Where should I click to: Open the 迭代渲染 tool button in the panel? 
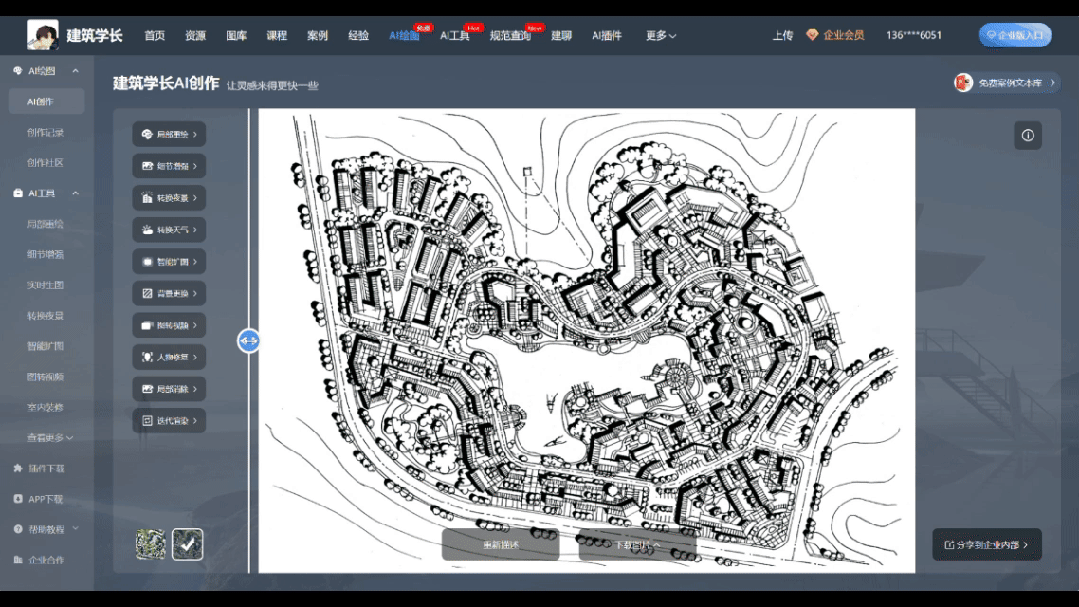[169, 420]
